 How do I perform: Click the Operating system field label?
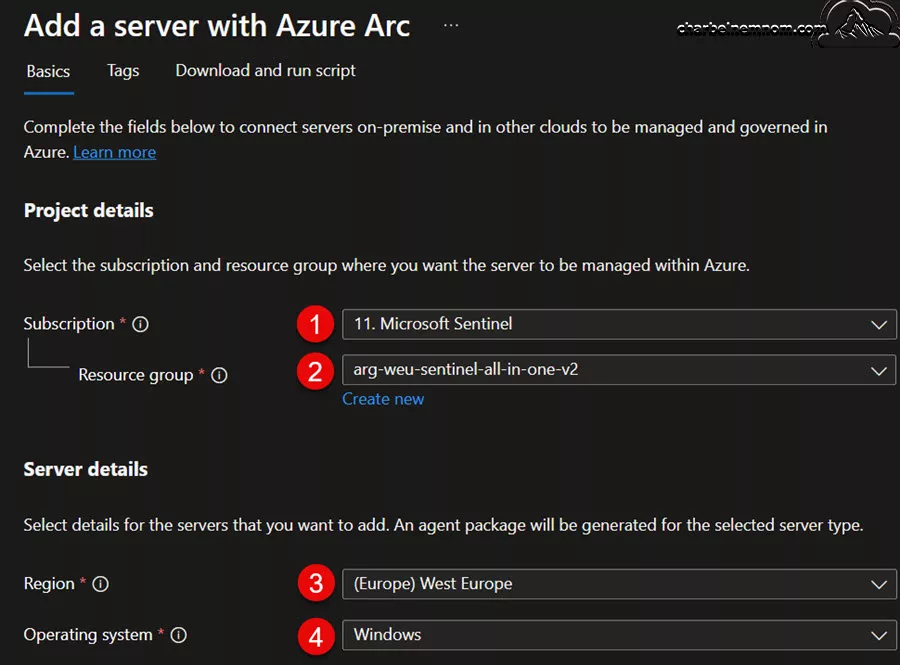[x=88, y=635]
